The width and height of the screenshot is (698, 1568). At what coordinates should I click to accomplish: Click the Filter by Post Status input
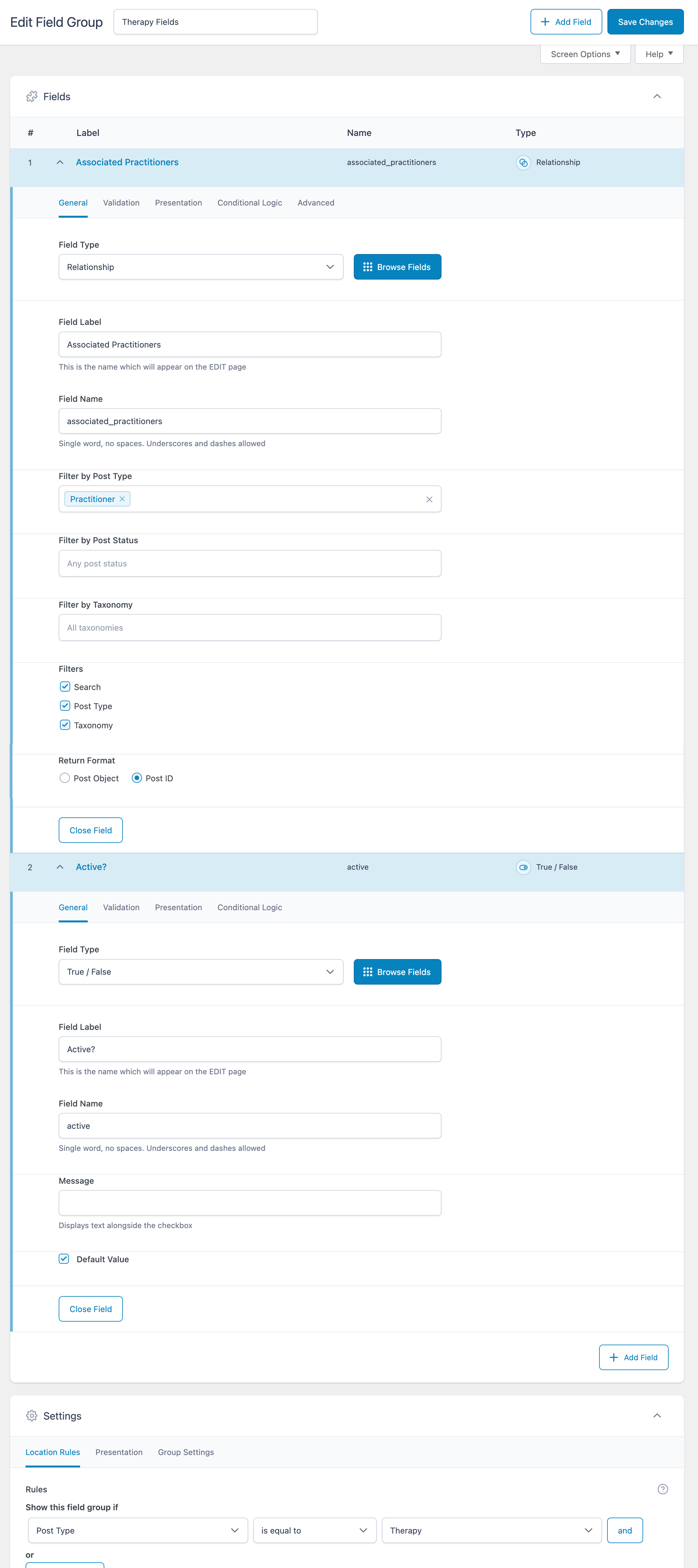tap(249, 564)
